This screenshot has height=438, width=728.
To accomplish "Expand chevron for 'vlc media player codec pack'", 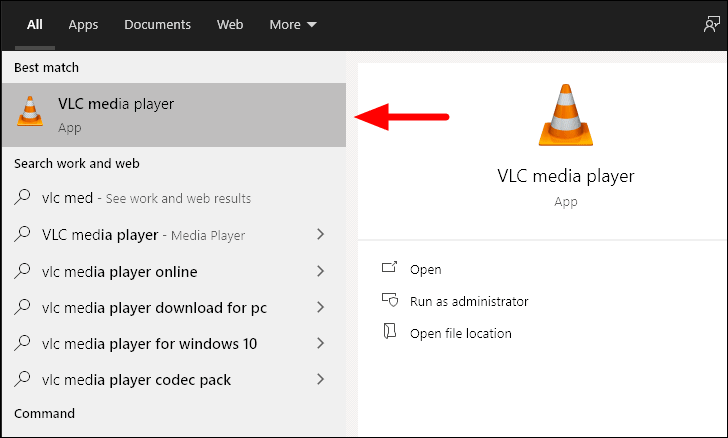I will [320, 379].
